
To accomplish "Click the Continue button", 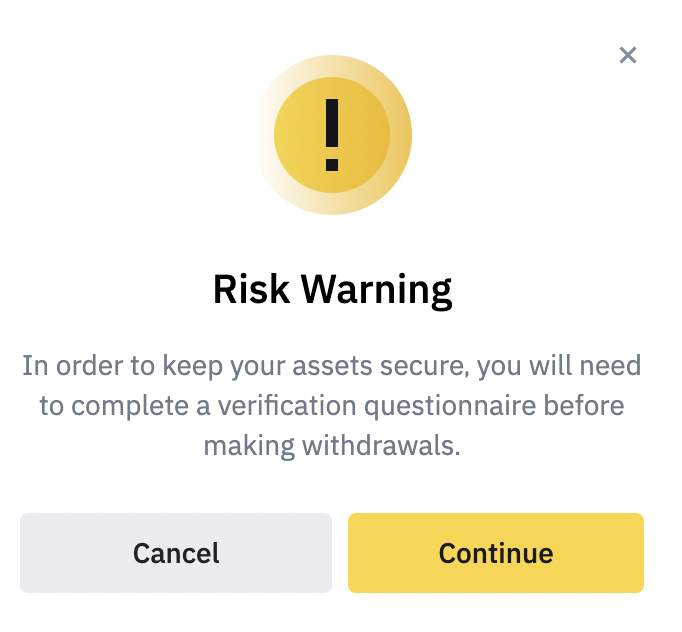I will pyautogui.click(x=495, y=553).
